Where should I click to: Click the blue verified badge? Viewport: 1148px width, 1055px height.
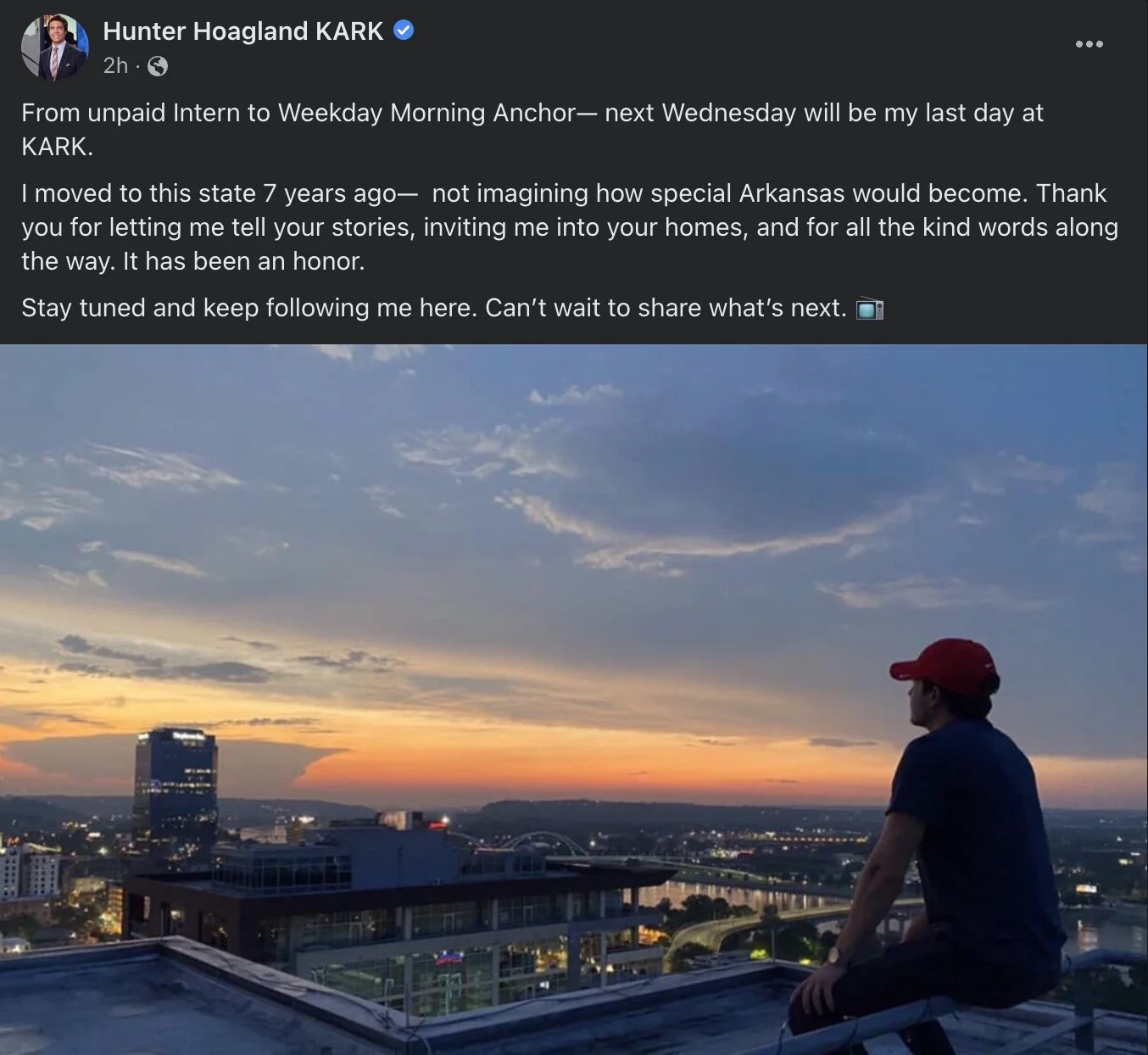pos(404,31)
